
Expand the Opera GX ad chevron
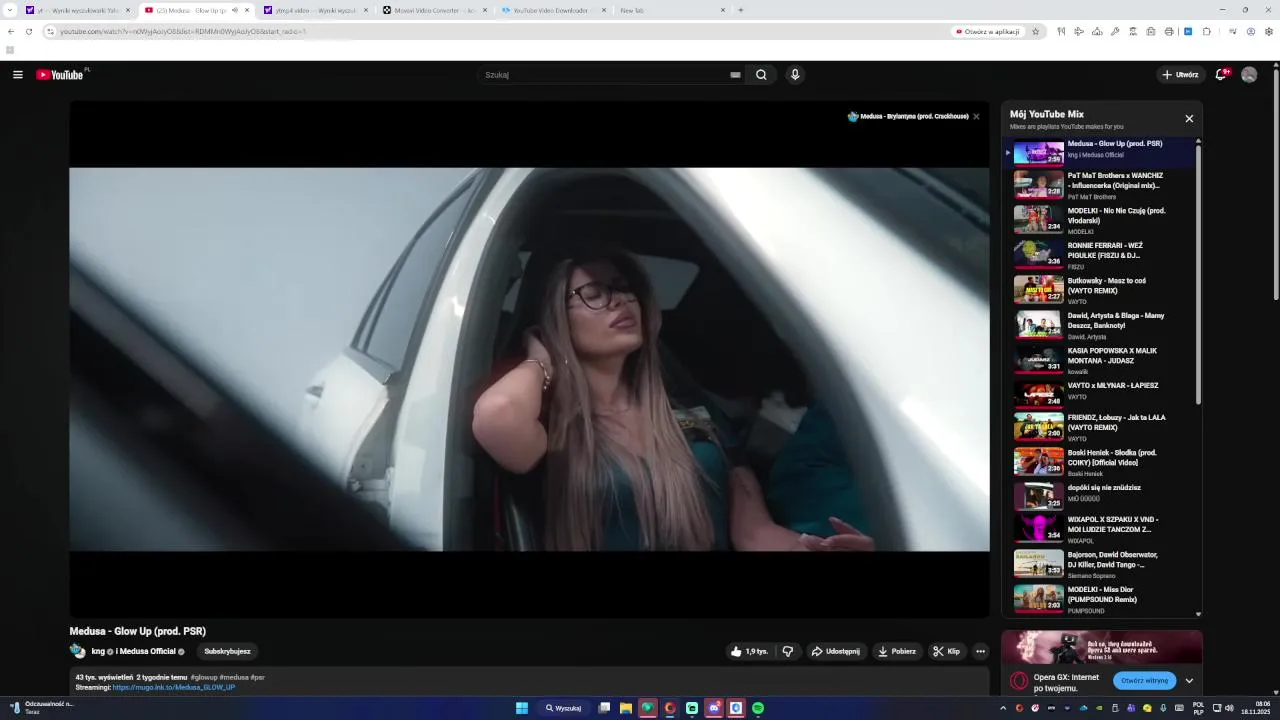tap(1189, 681)
